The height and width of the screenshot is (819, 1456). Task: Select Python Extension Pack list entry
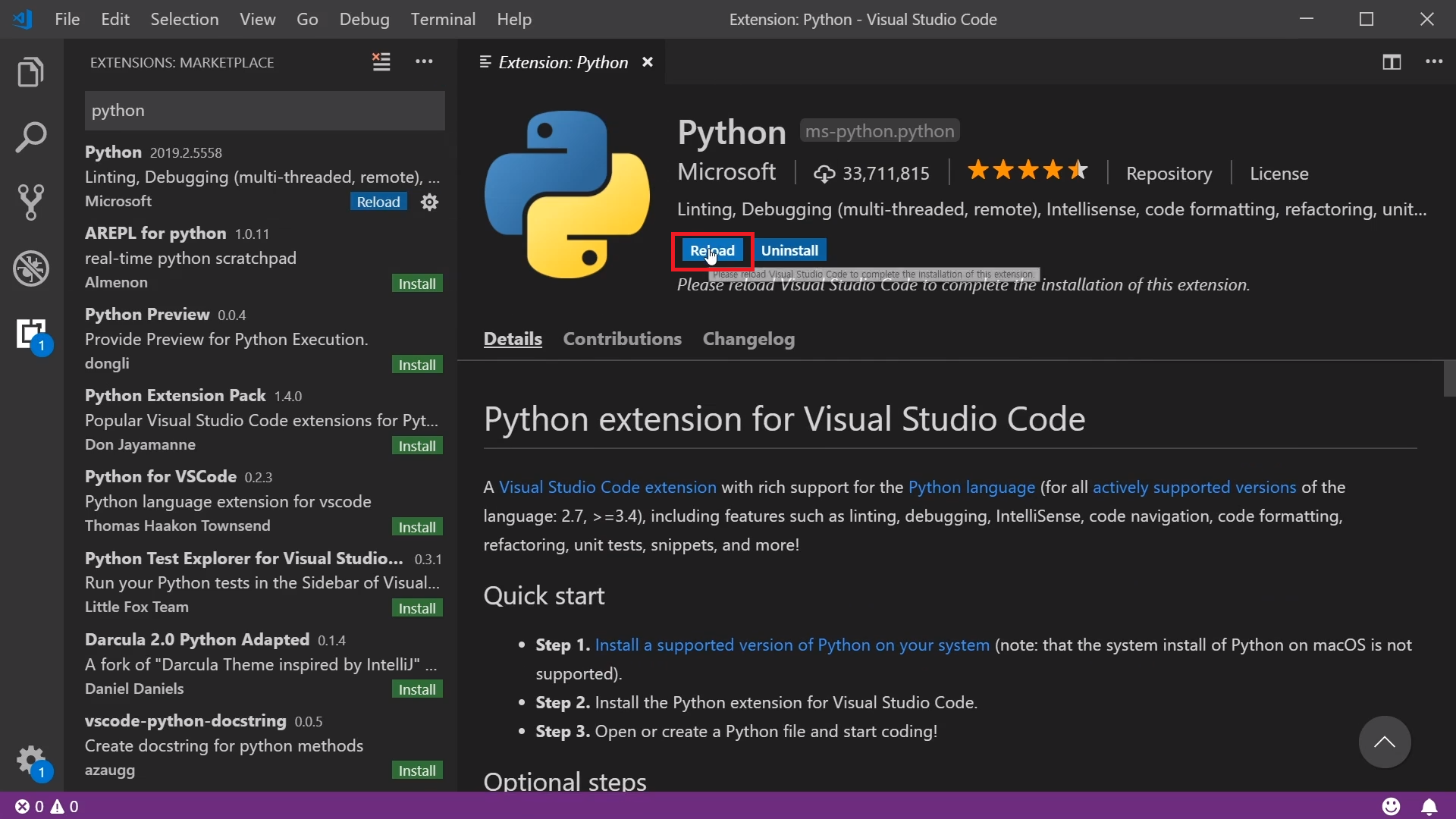pyautogui.click(x=262, y=420)
